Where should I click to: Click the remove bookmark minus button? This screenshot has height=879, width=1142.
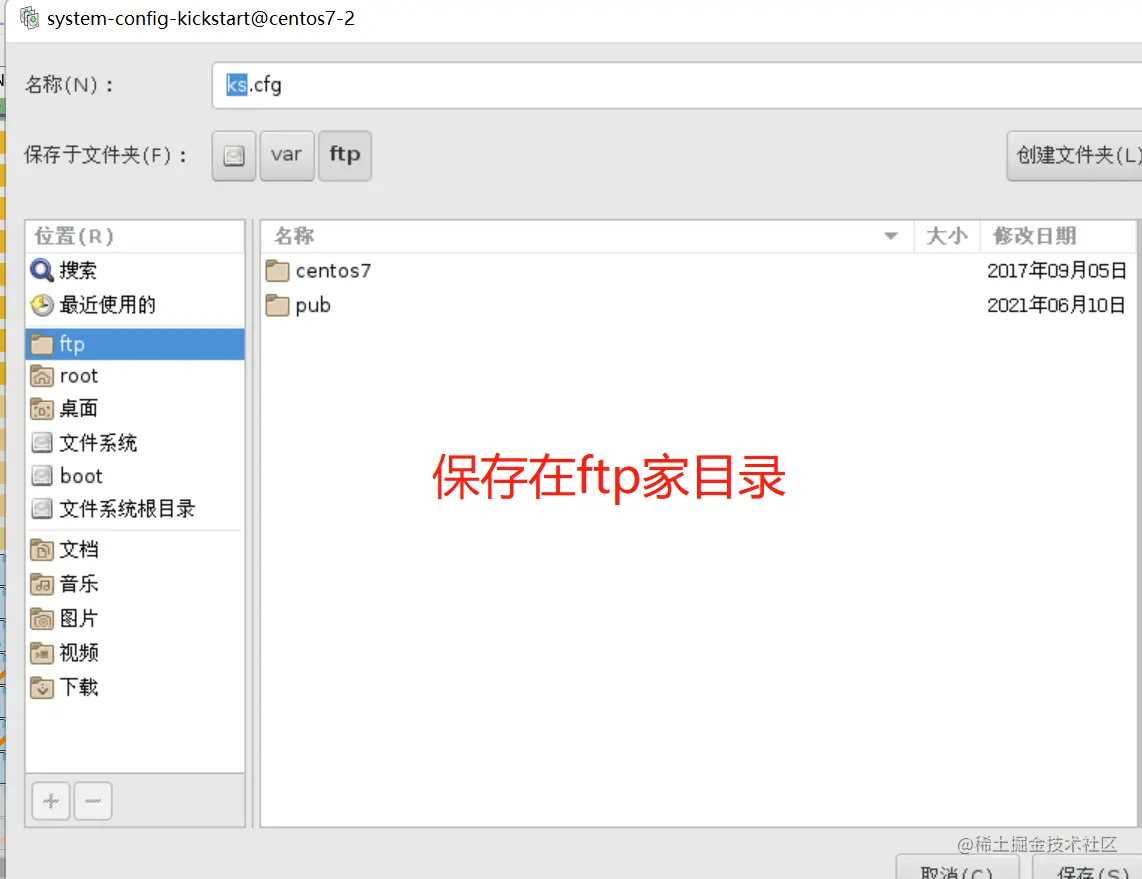93,801
